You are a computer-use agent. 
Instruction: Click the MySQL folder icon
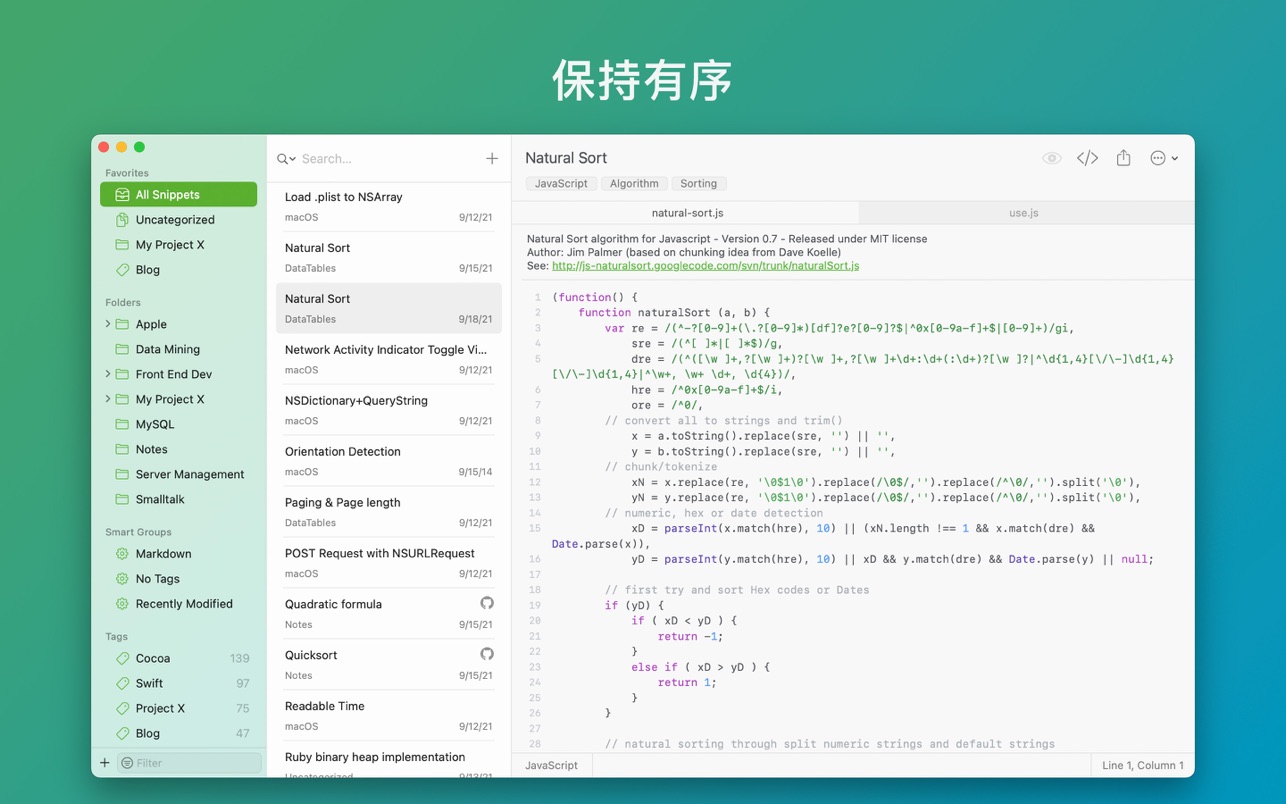click(122, 424)
